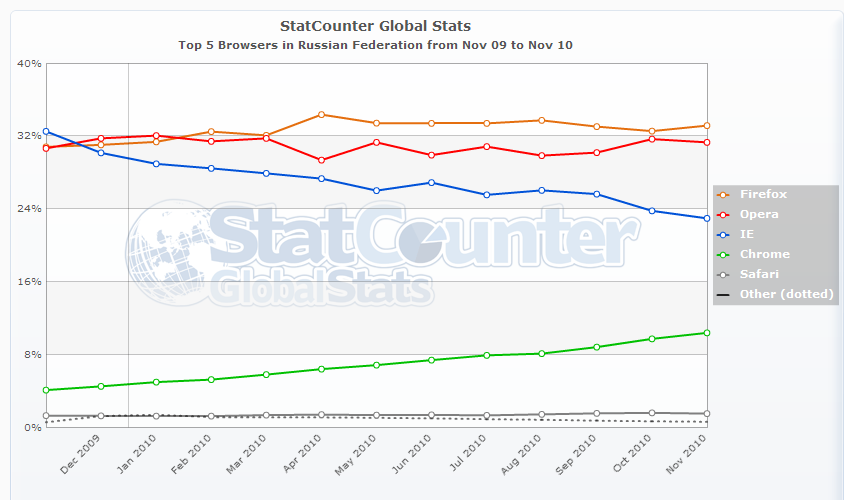
Task: Click the Safari Nov 2010 data point
Action: [707, 414]
